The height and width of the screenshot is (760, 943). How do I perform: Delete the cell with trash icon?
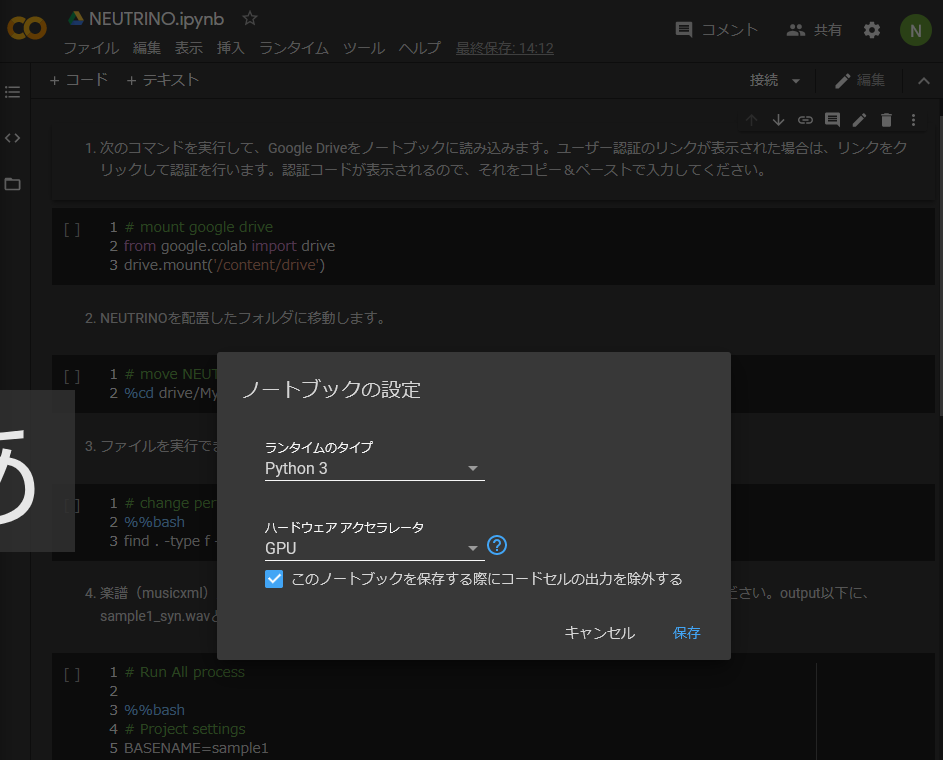point(886,120)
